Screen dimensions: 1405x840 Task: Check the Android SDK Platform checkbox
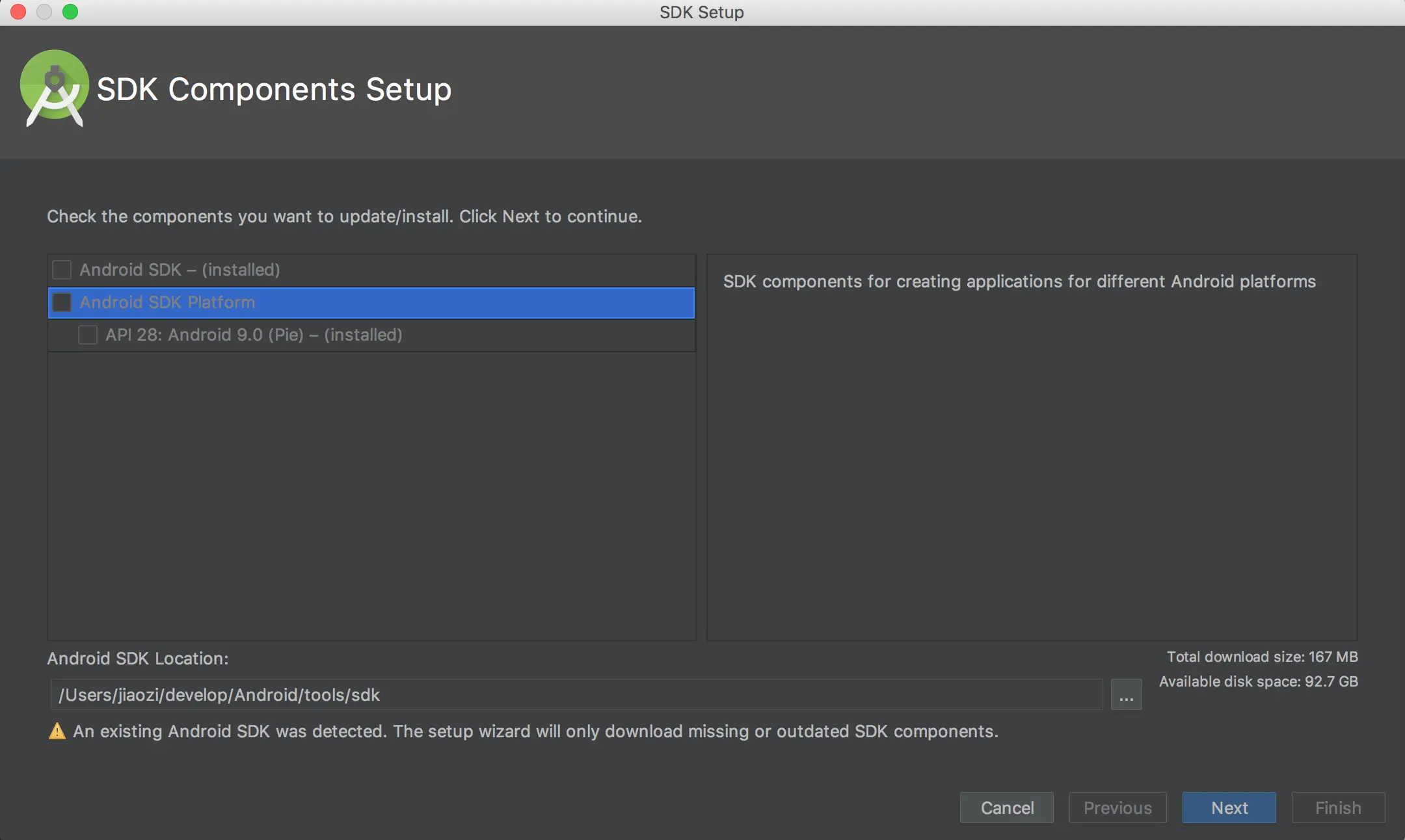pos(62,302)
